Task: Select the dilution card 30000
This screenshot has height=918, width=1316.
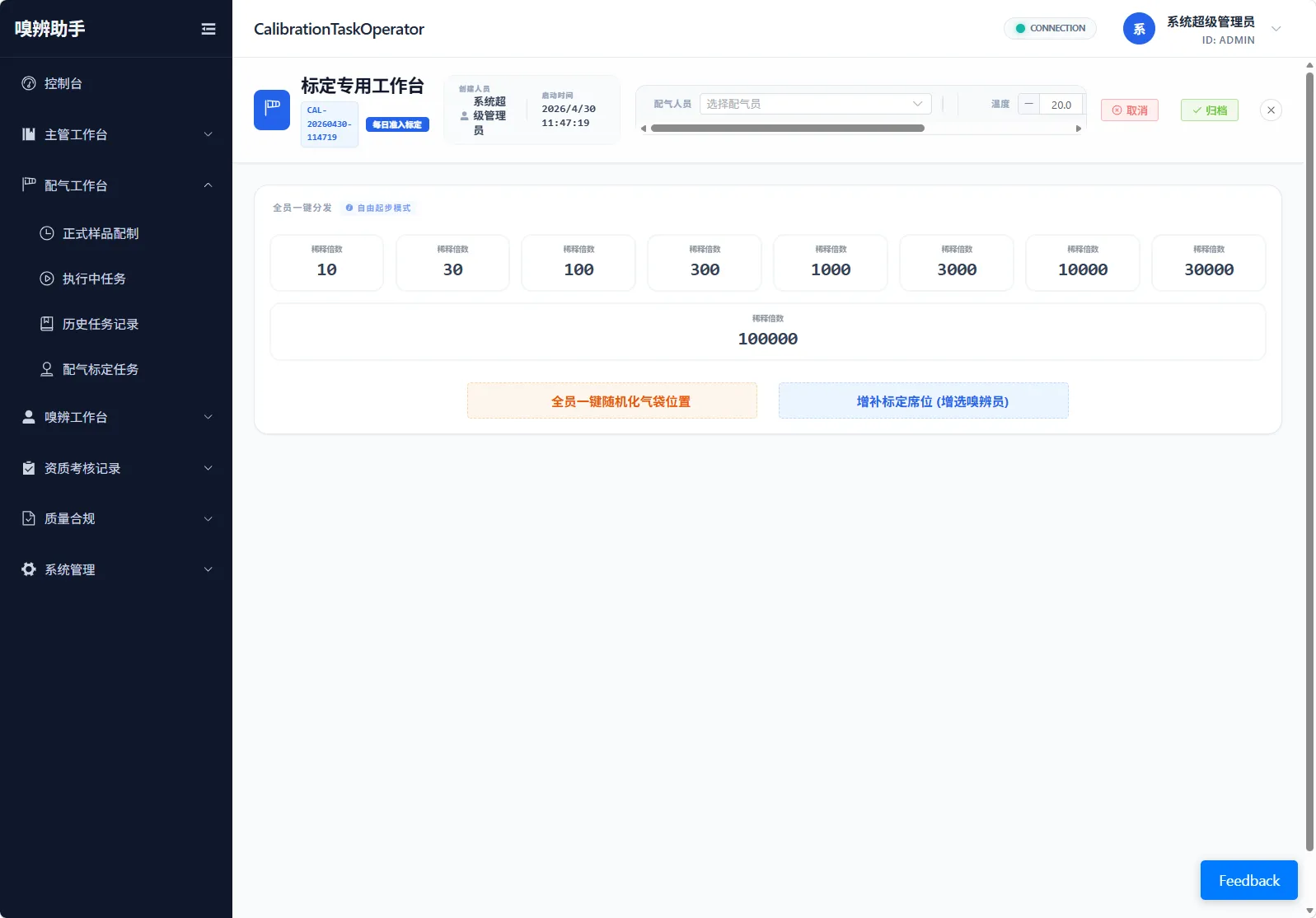Action: 1209,263
